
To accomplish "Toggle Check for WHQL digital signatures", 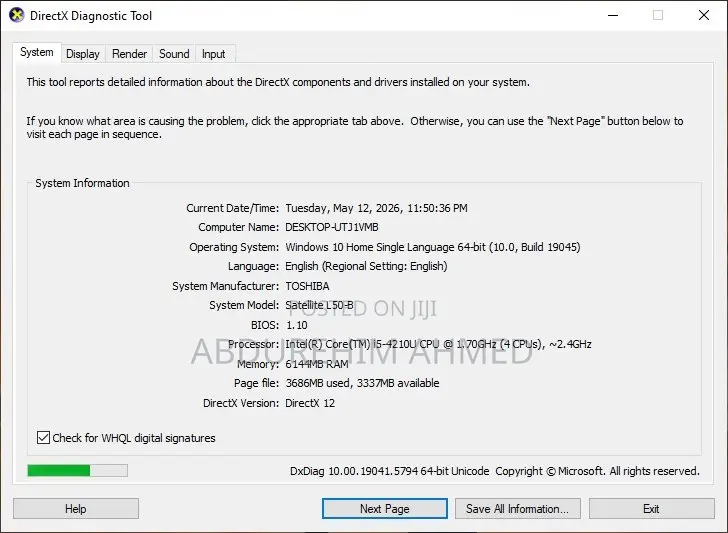I will [x=126, y=438].
